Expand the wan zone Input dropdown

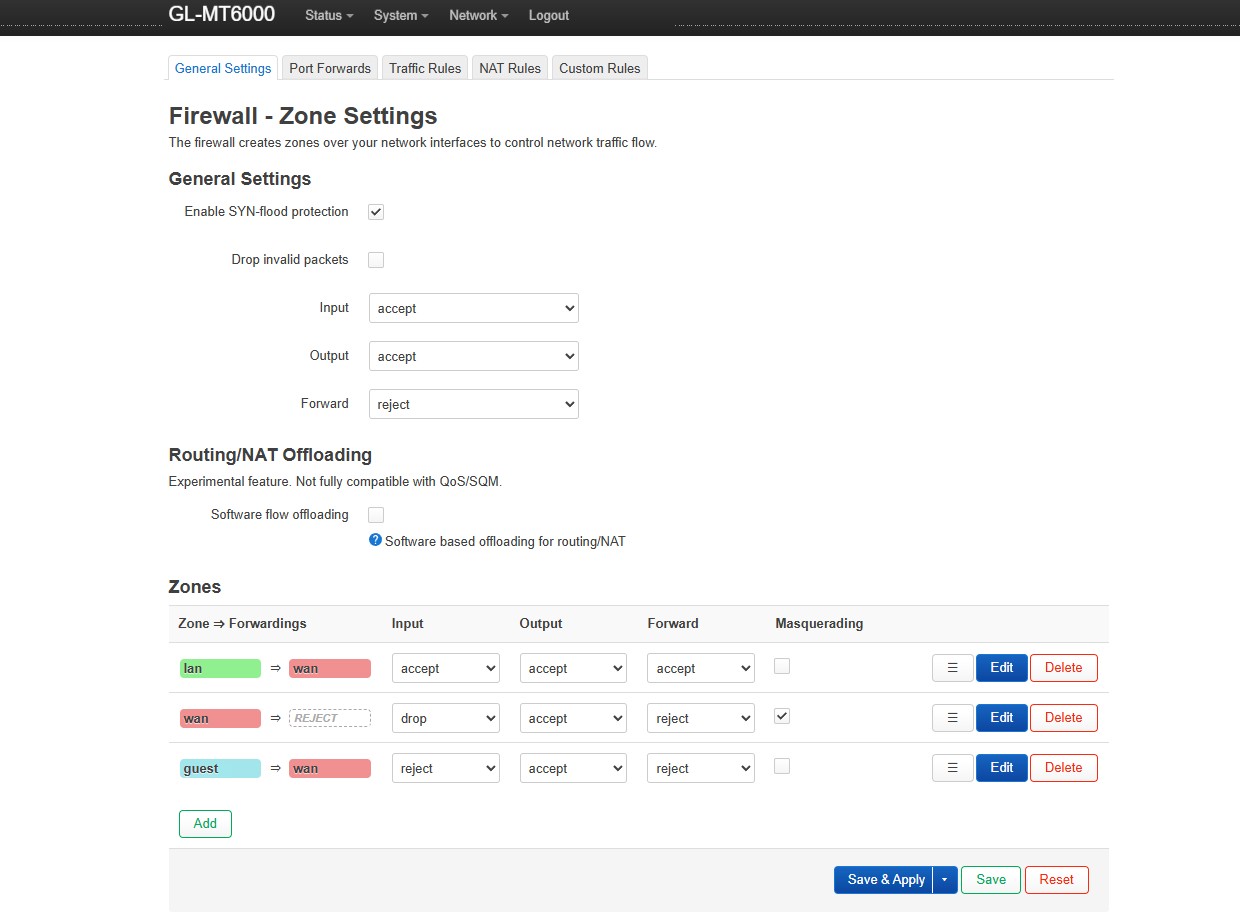pos(445,718)
